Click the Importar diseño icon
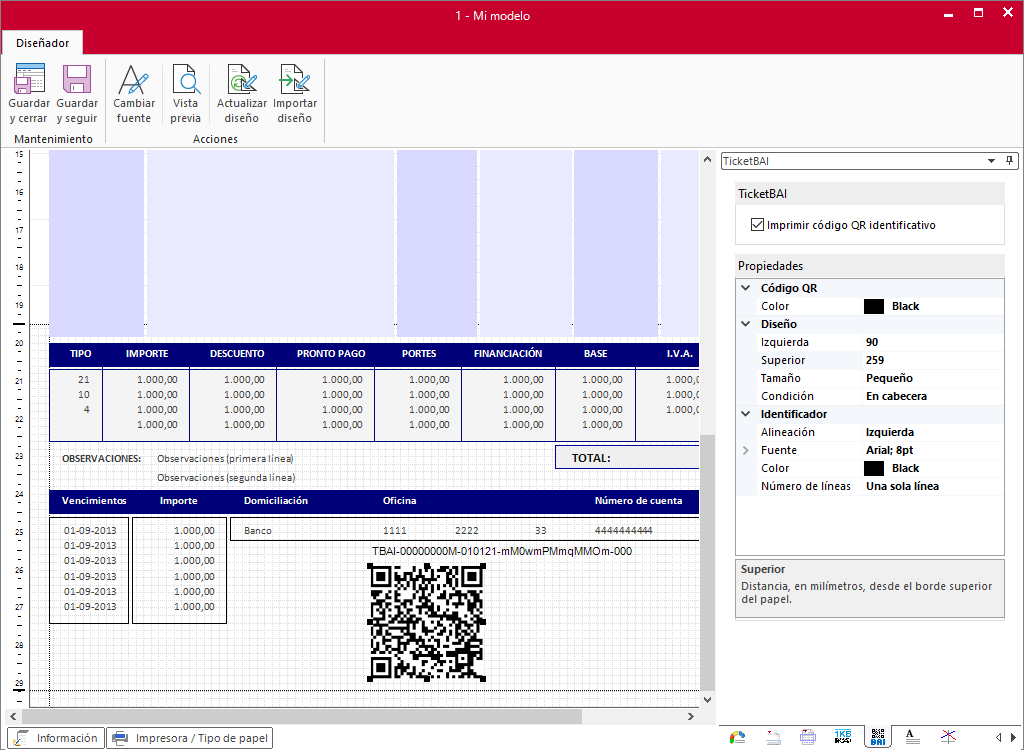The image size is (1024, 750). pos(295,80)
